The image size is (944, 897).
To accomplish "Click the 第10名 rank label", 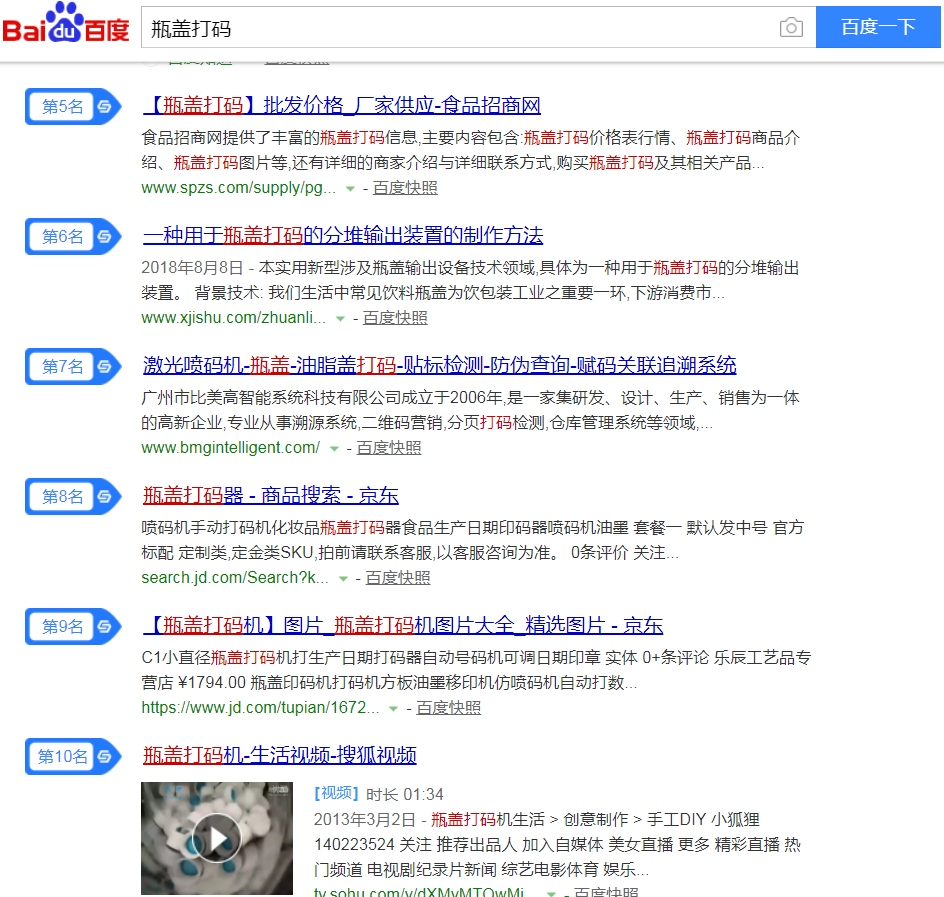I will [x=63, y=757].
